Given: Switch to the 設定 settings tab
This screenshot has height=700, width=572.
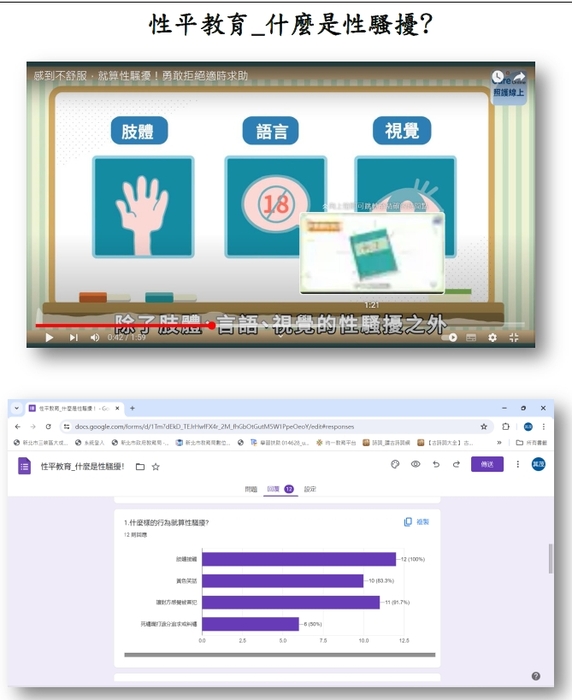Looking at the screenshot, I should (310, 489).
